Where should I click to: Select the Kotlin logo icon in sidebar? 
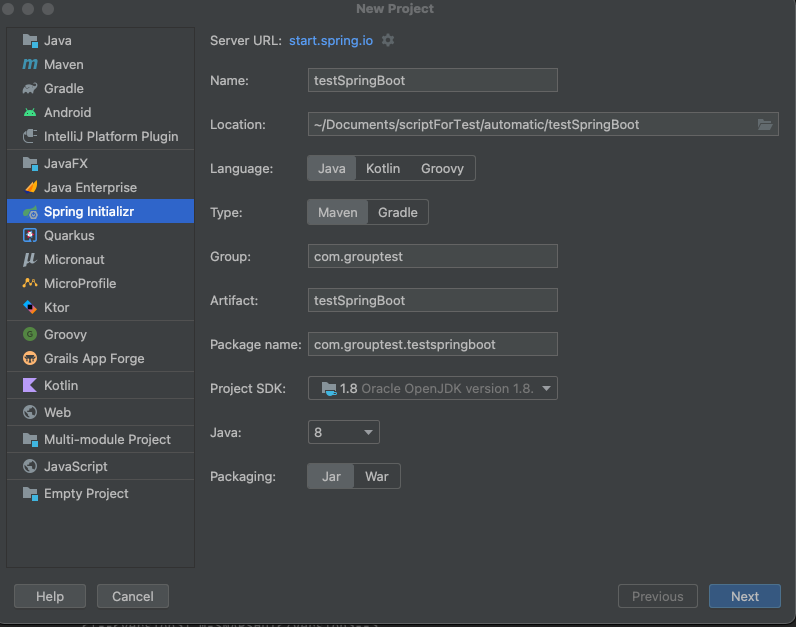[x=29, y=386]
